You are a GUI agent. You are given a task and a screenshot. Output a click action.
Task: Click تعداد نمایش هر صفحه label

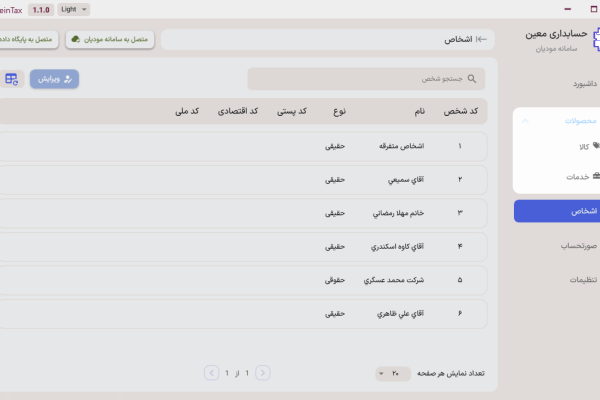[x=451, y=373]
